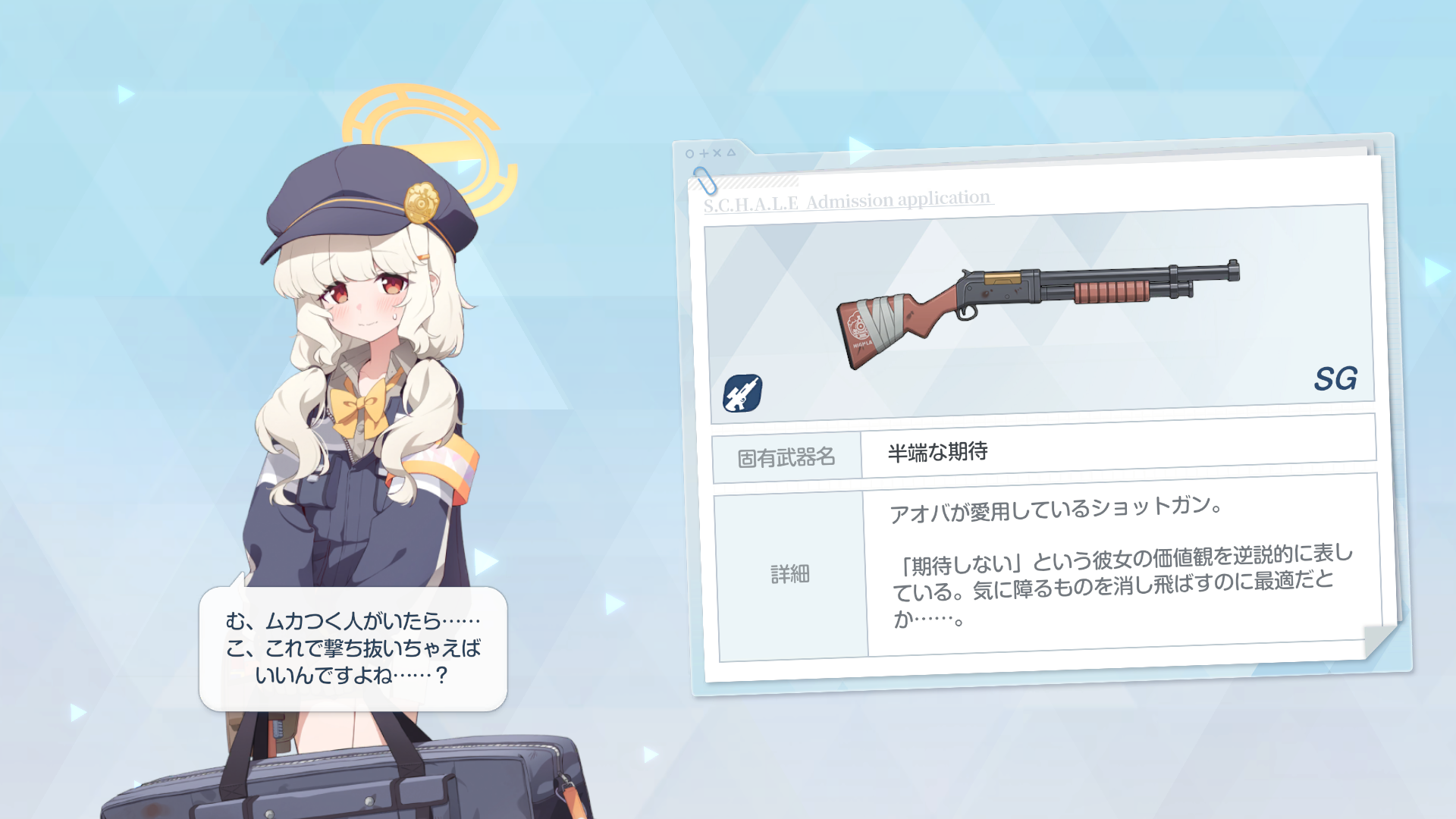Click the blue paperclip icon
1456x819 pixels.
coord(704,180)
